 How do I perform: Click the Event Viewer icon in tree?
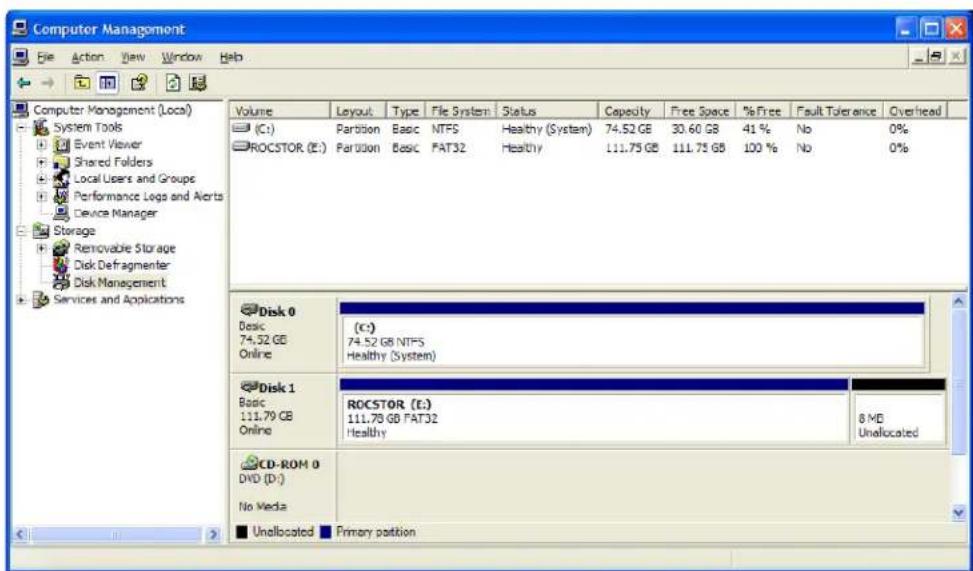[x=61, y=145]
